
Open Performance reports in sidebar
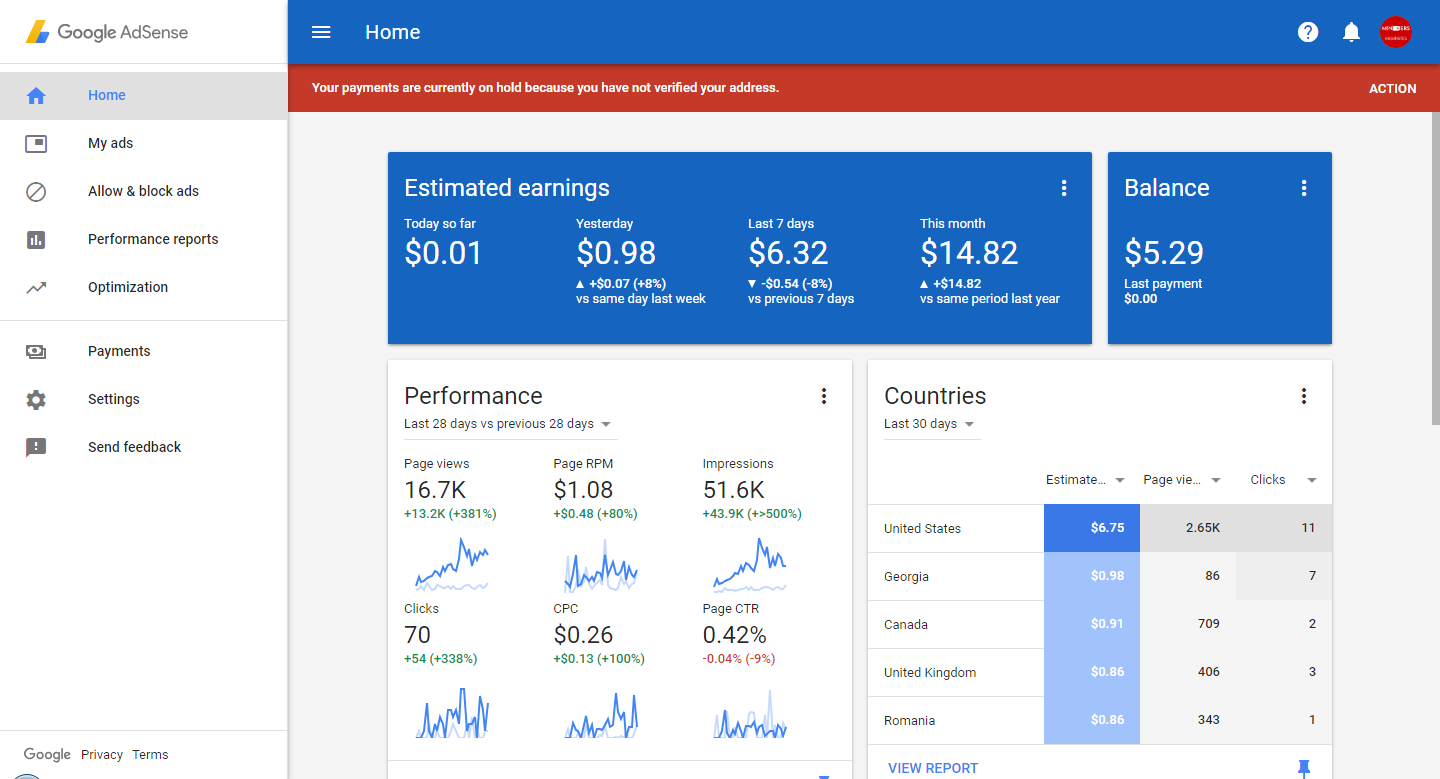[x=152, y=239]
